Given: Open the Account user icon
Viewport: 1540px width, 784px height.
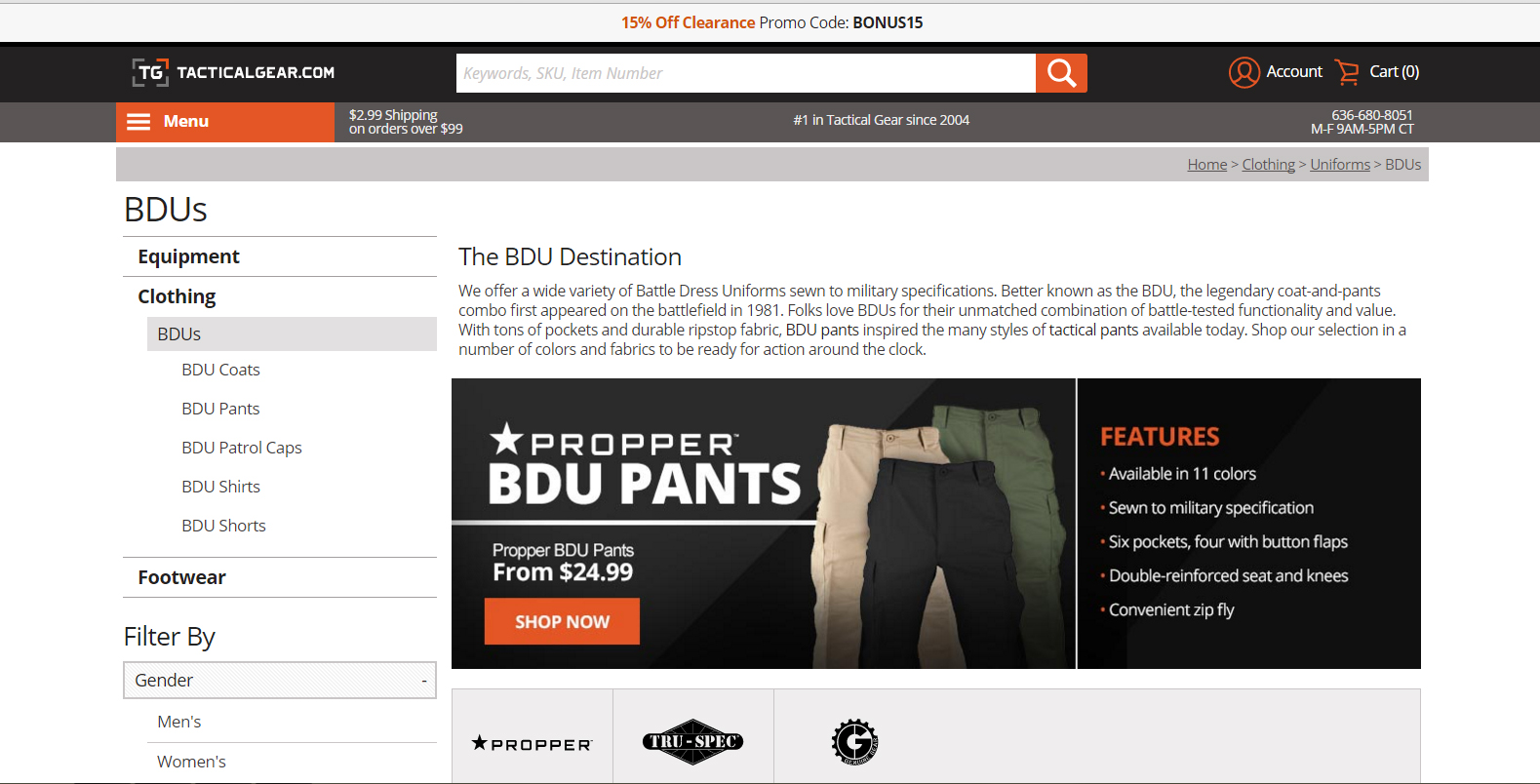Looking at the screenshot, I should point(1244,72).
